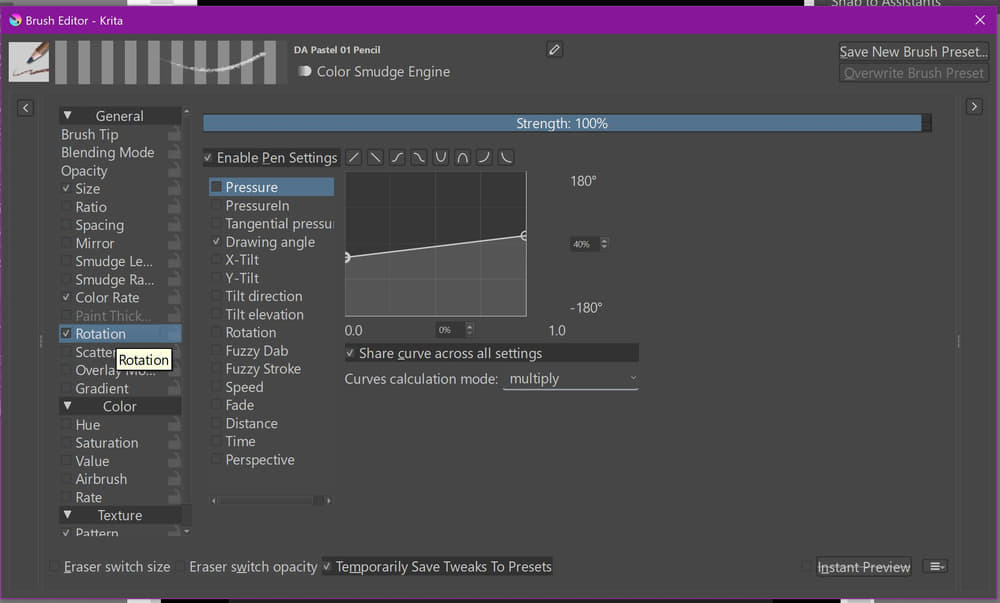The width and height of the screenshot is (1000, 603).
Task: Adjust the Strength slider
Action: [562, 124]
